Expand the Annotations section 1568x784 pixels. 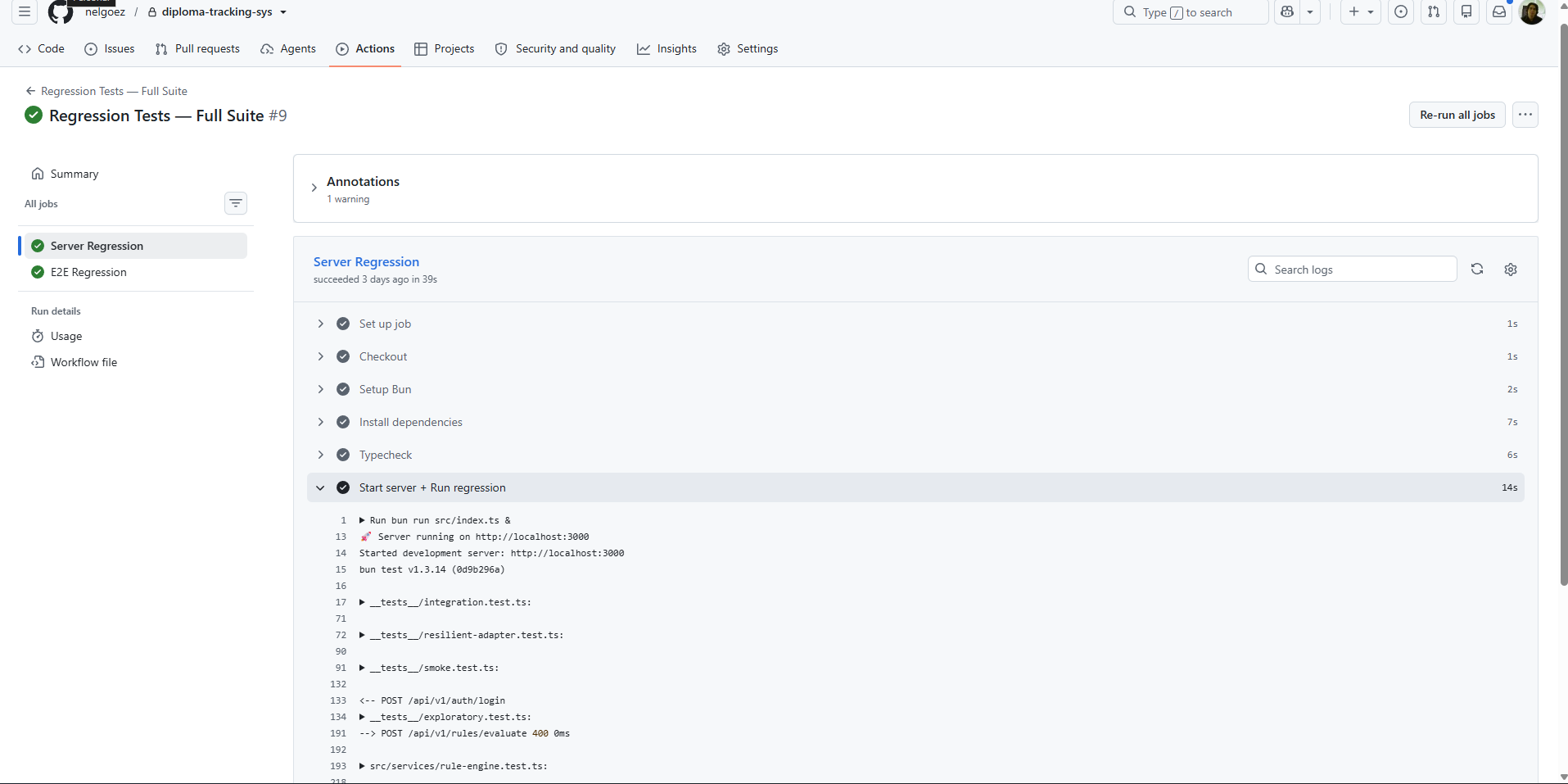(314, 188)
